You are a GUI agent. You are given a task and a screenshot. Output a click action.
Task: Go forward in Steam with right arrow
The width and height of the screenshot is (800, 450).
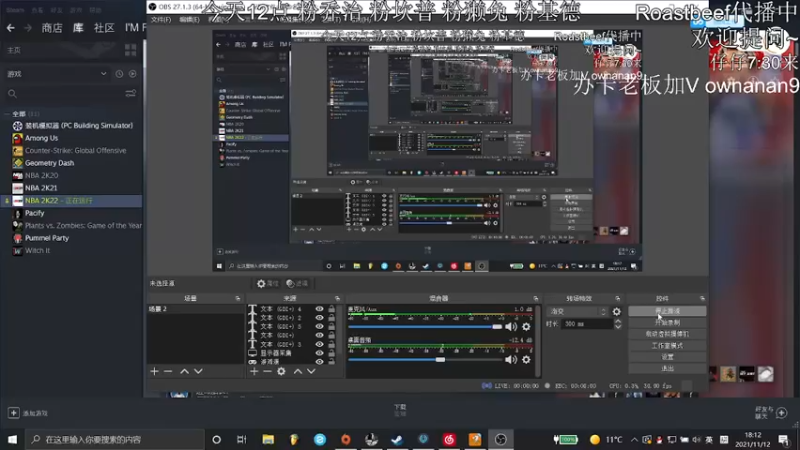(x=28, y=28)
